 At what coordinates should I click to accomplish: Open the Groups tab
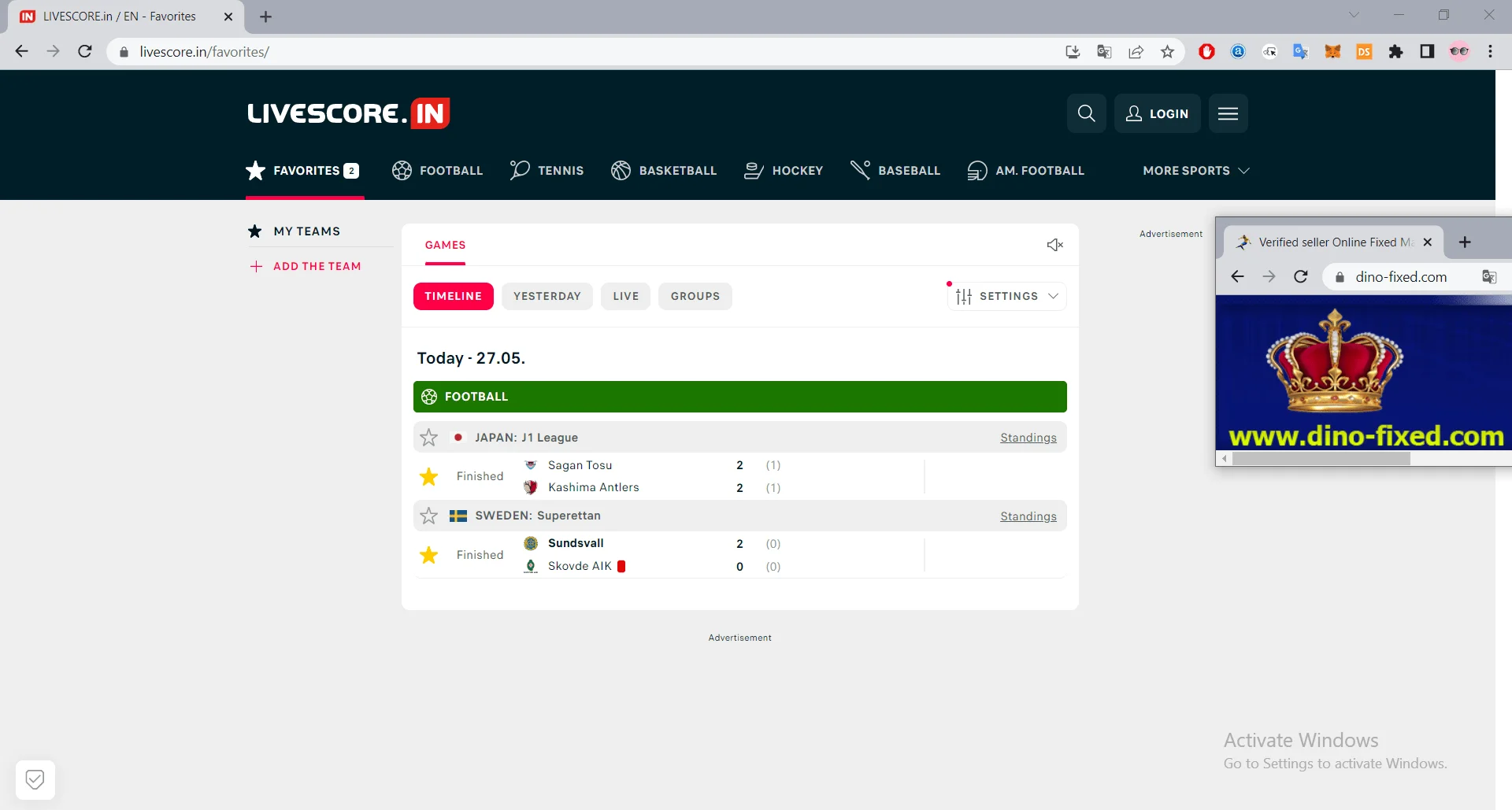(695, 296)
